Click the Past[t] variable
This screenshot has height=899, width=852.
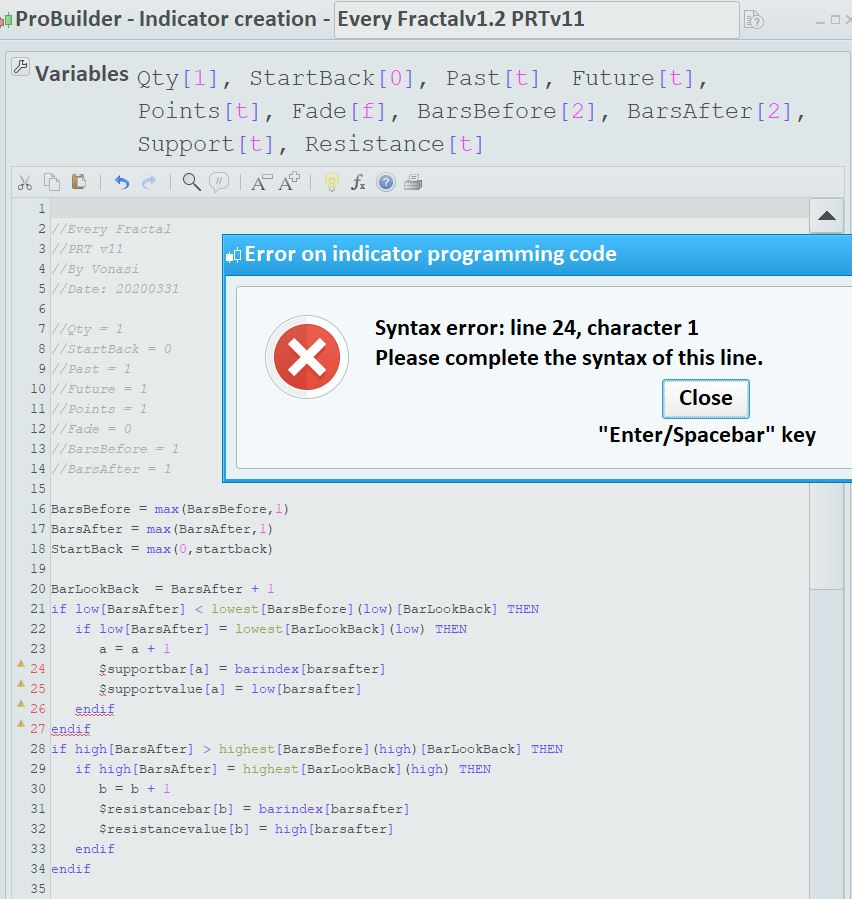click(x=493, y=78)
